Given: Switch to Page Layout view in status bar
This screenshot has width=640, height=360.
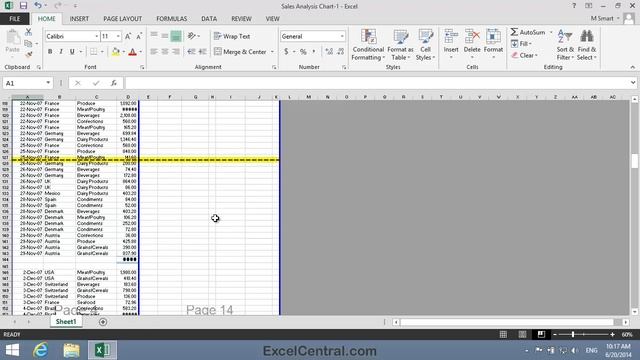Looking at the screenshot, I should coord(522,334).
